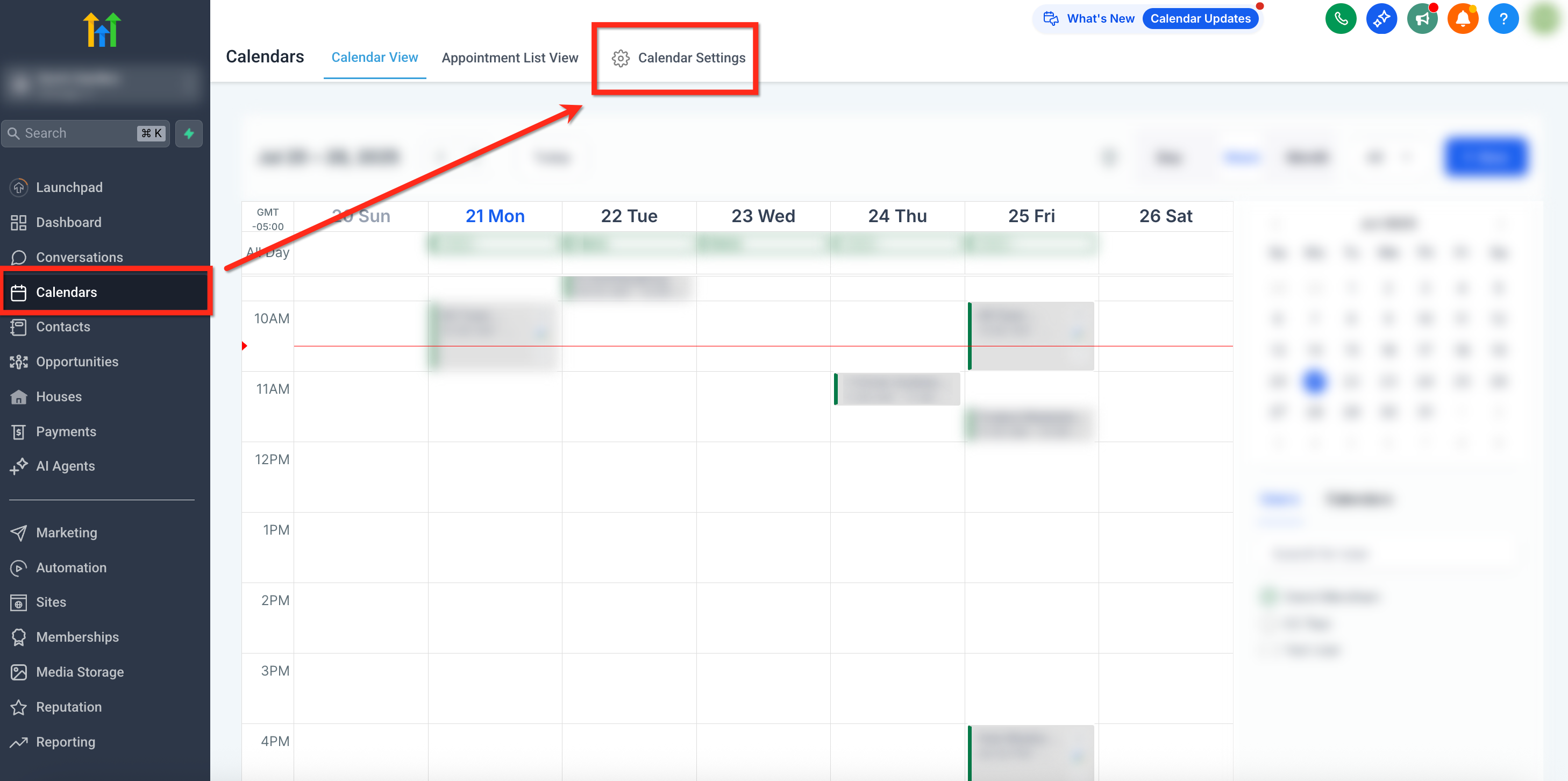
Task: Go to Houses in the sidebar
Action: coord(59,396)
